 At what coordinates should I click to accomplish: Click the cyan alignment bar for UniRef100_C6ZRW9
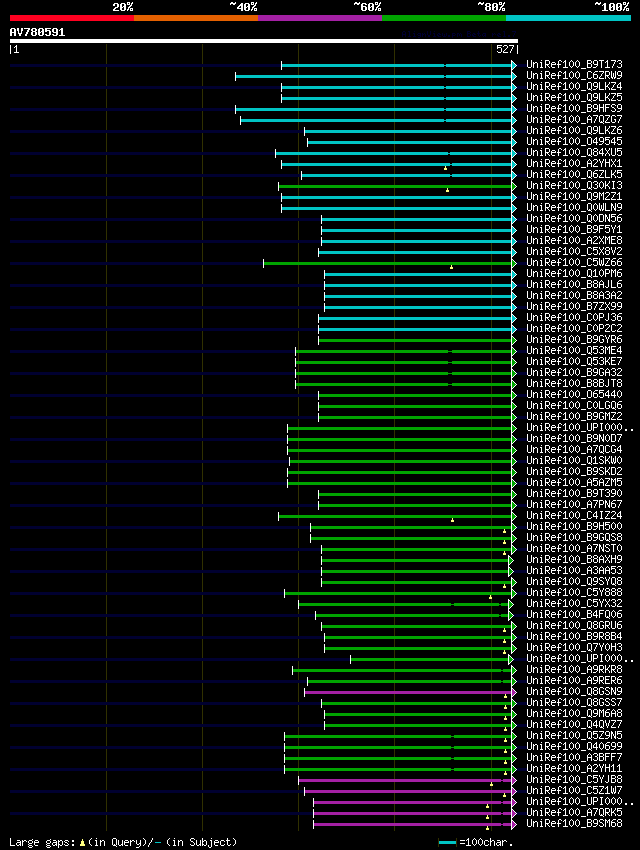[374, 76]
